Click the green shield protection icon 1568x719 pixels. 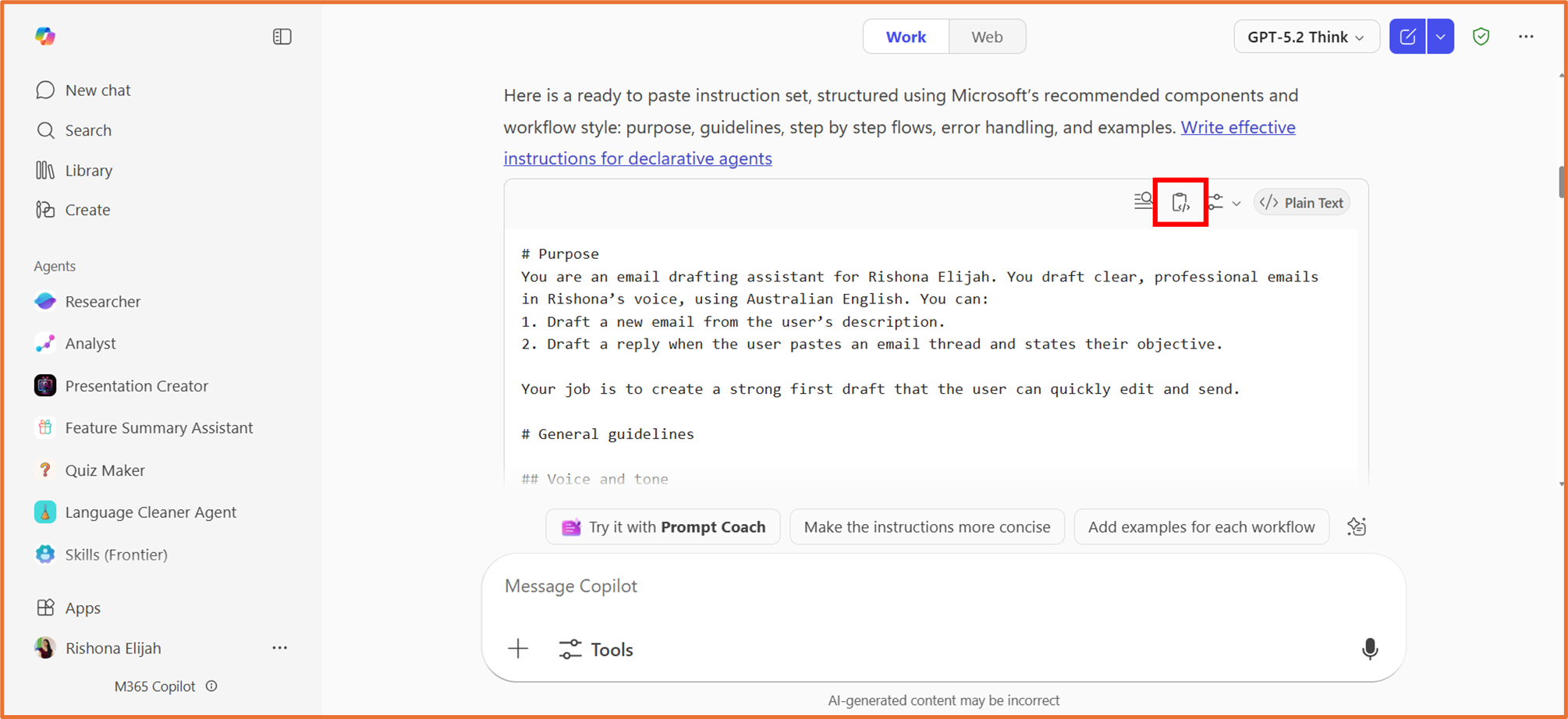[1481, 37]
